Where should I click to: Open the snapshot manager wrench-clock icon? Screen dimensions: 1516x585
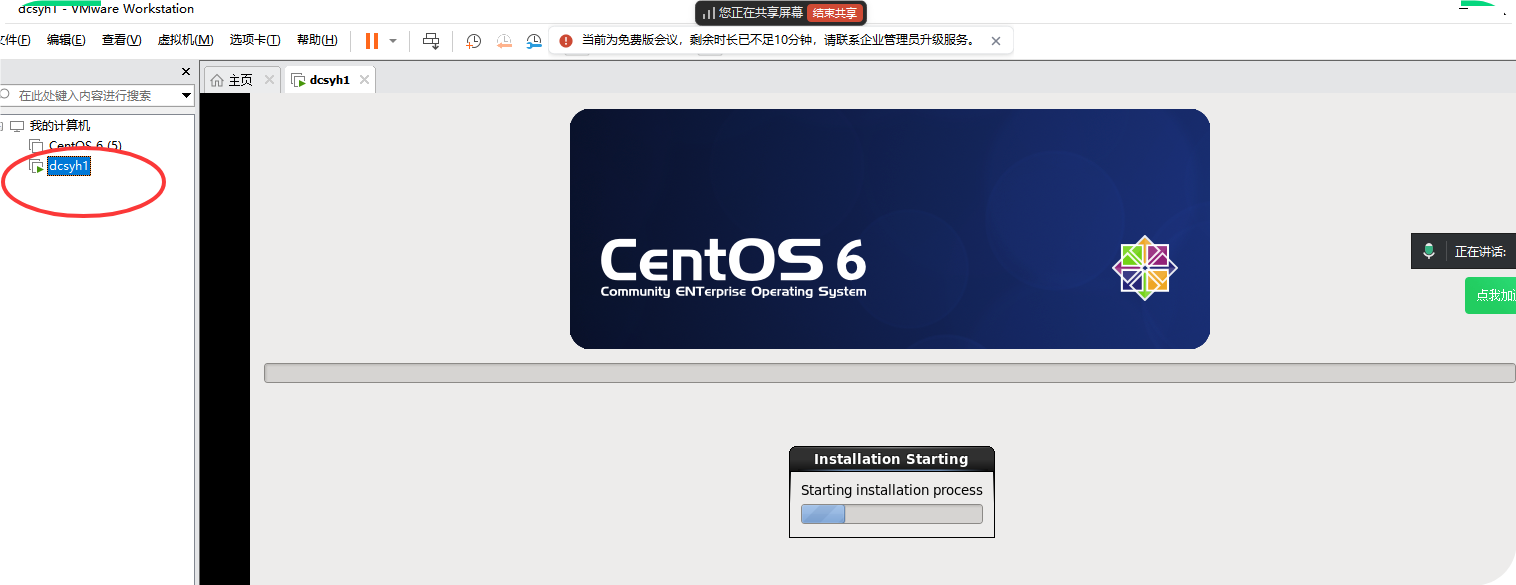click(x=534, y=41)
